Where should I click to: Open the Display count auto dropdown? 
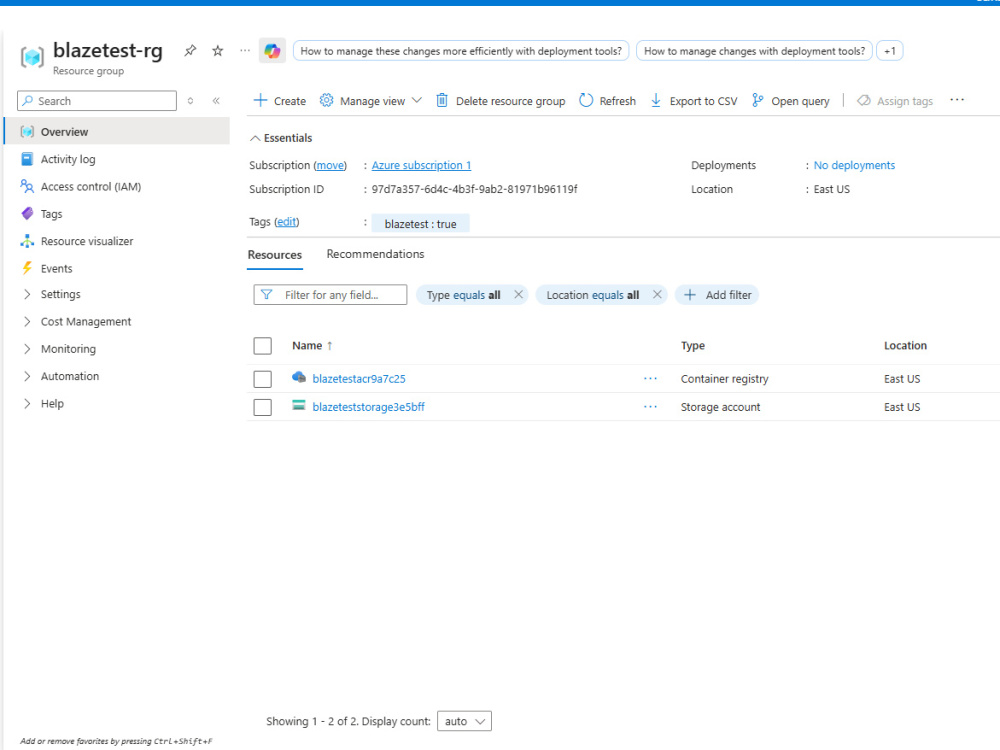click(464, 721)
